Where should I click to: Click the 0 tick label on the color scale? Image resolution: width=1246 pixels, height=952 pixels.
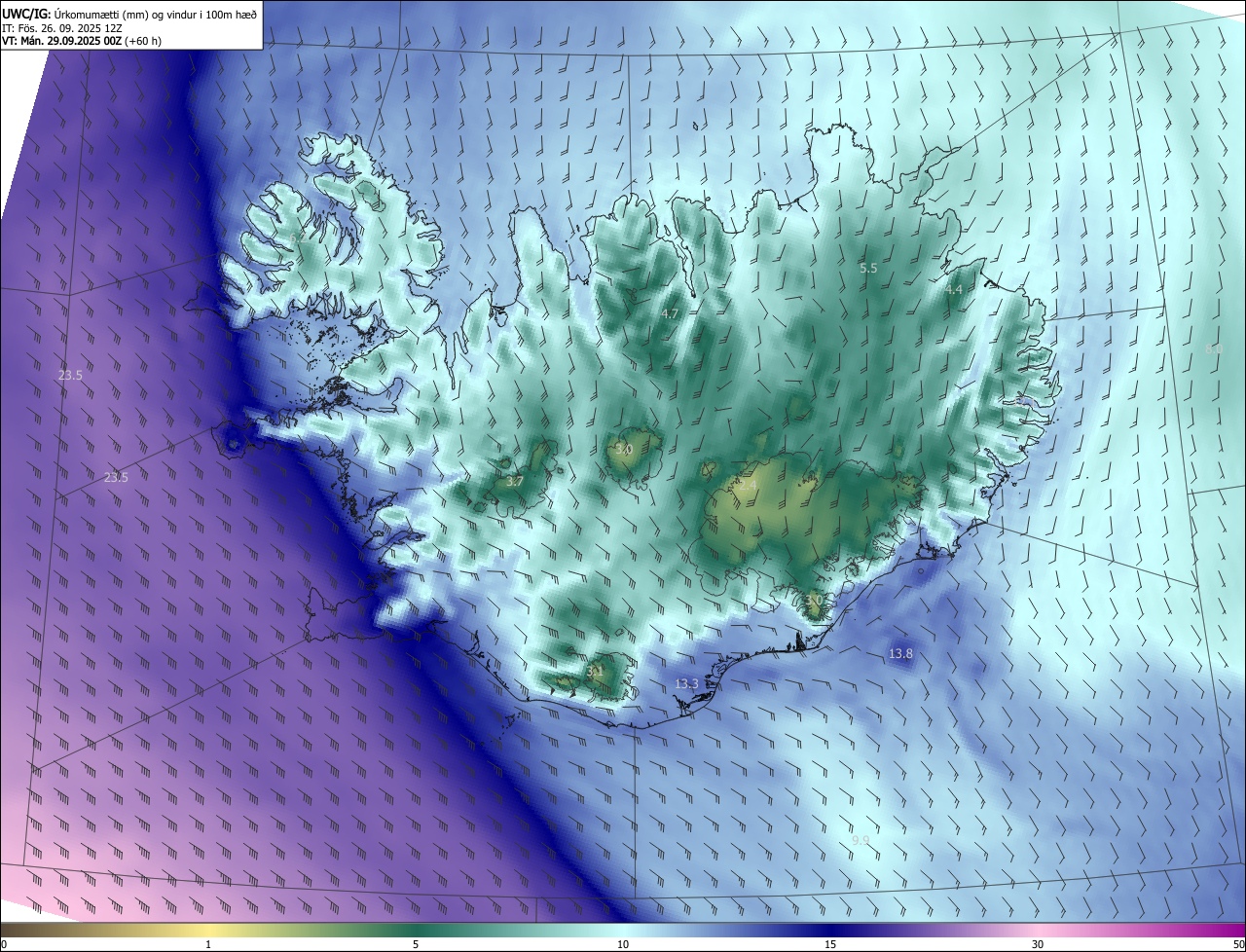point(4,944)
